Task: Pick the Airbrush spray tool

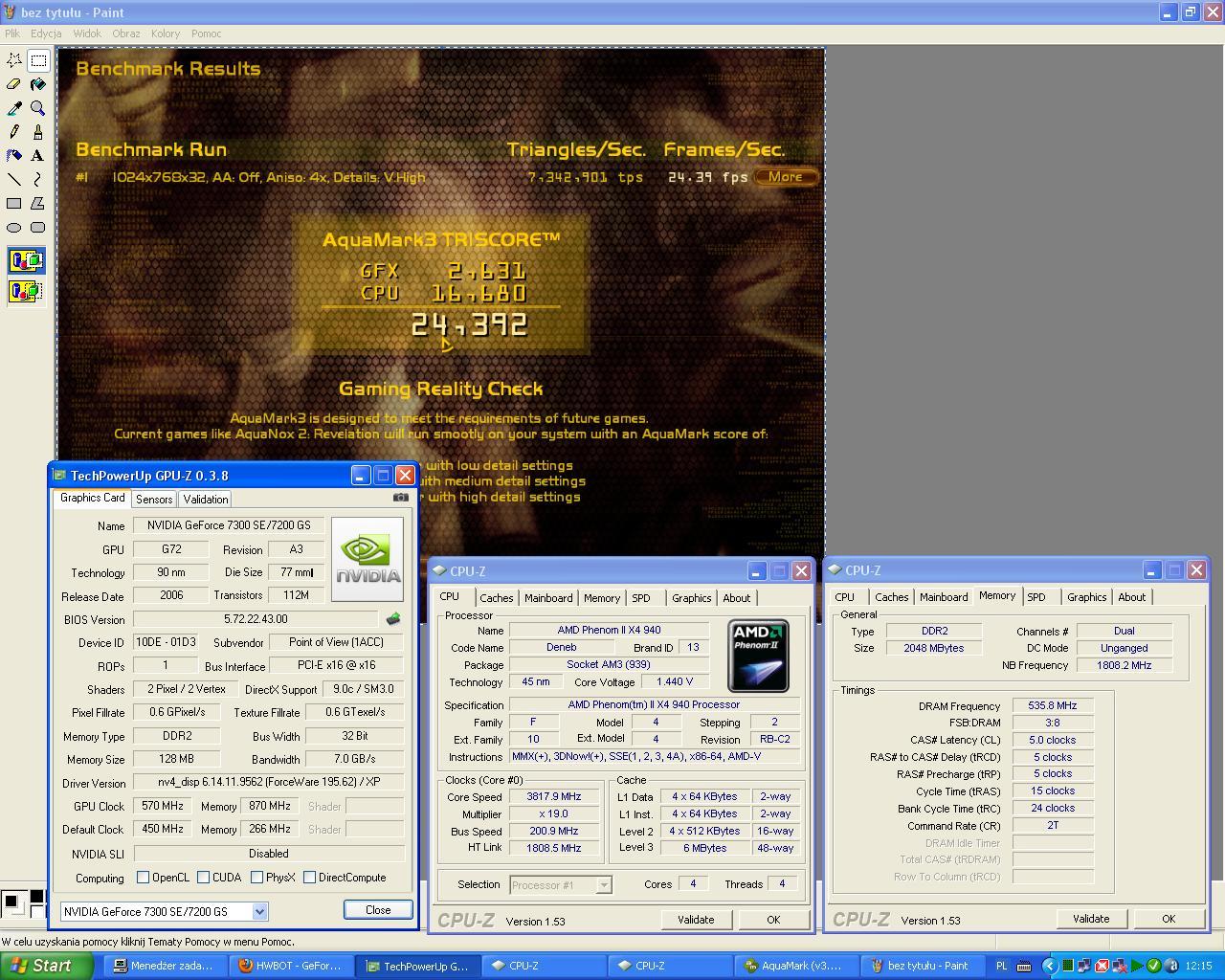Action: pos(14,155)
